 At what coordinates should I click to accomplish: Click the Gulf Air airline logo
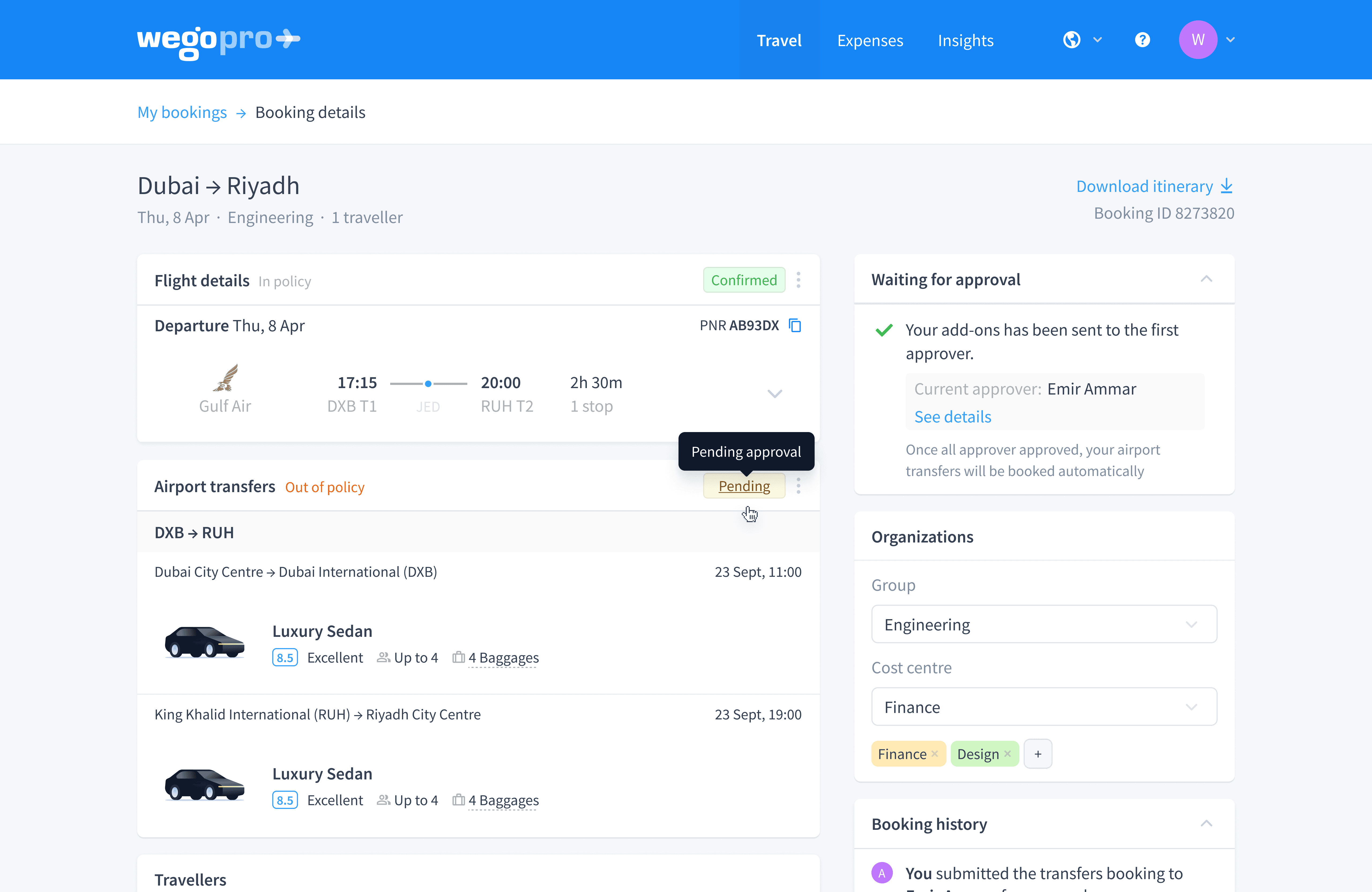coord(226,378)
